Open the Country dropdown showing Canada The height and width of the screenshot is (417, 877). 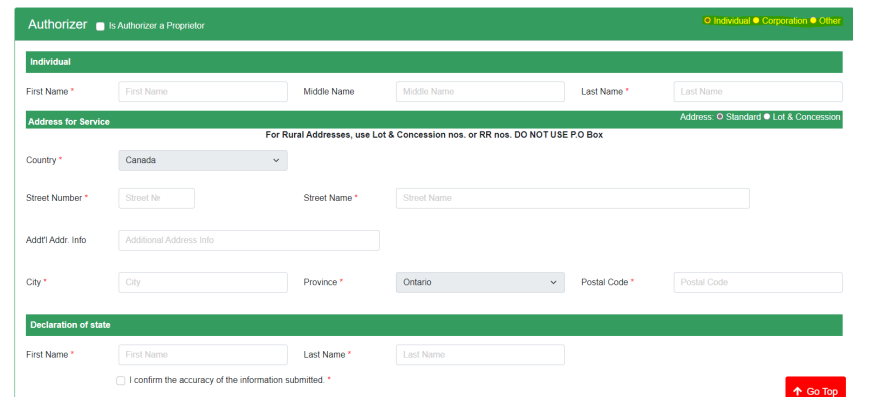203,160
